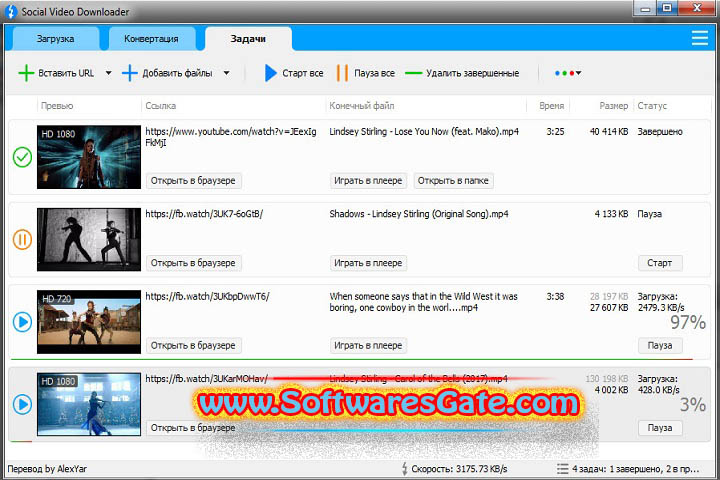Click the task list icon in status bar
The height and width of the screenshot is (480, 720).
tap(562, 469)
